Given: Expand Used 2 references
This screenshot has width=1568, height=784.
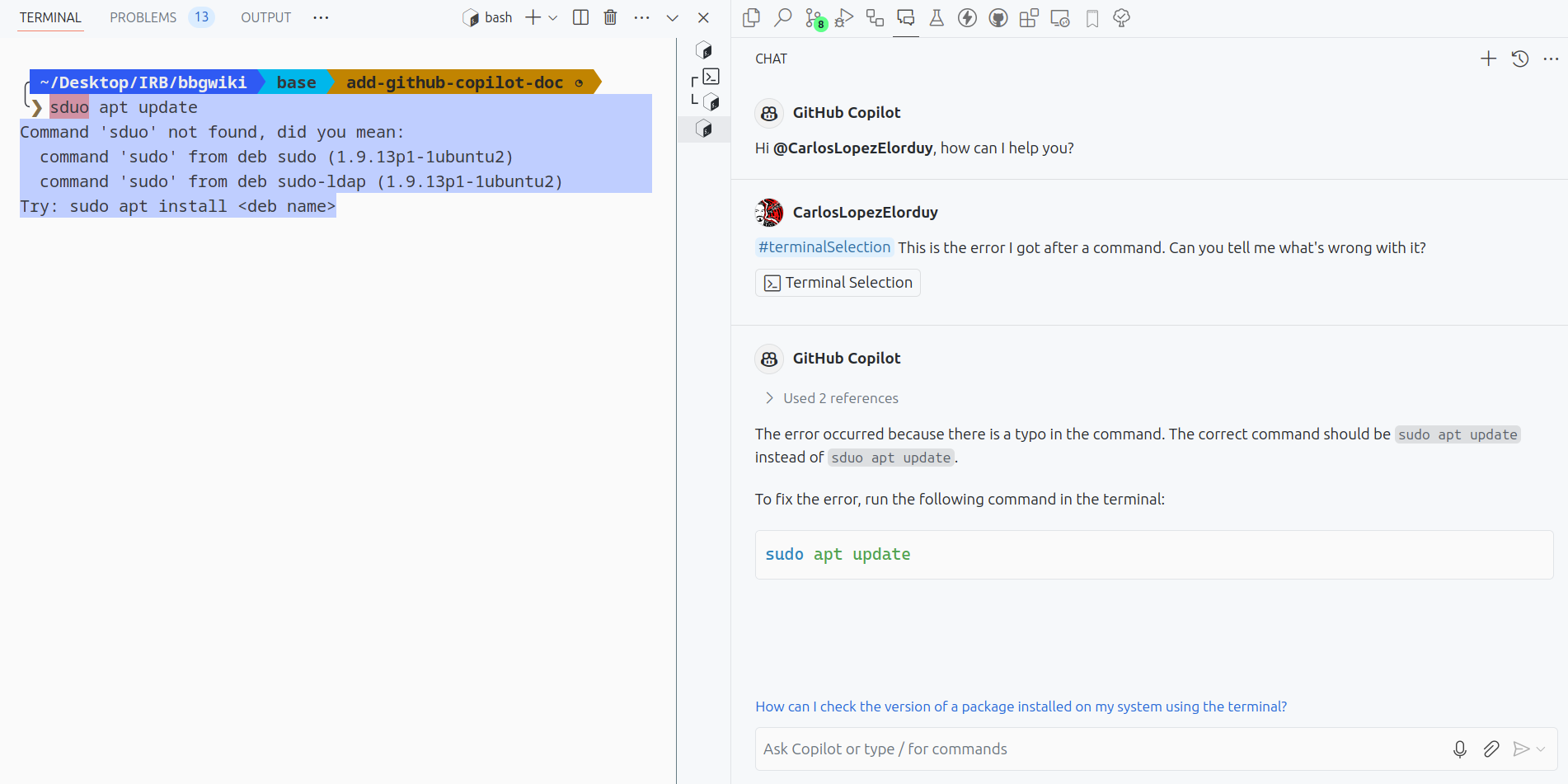Looking at the screenshot, I should point(831,398).
